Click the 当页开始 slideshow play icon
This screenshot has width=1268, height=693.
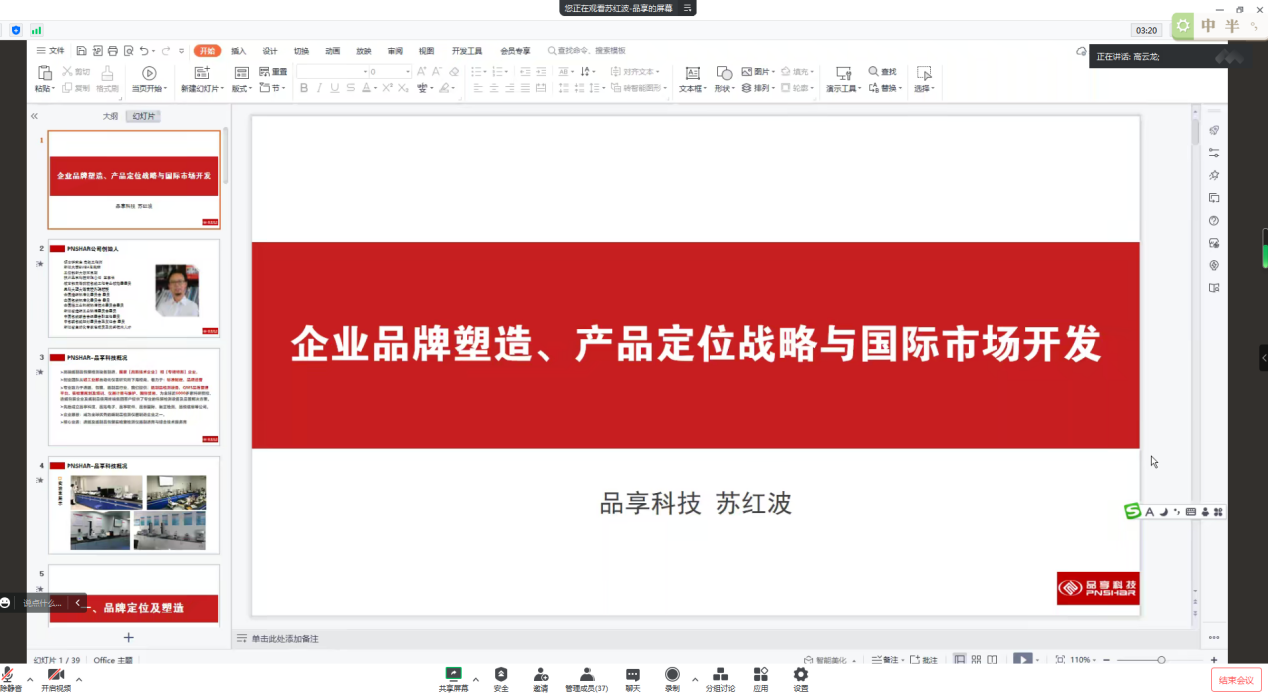tap(149, 73)
